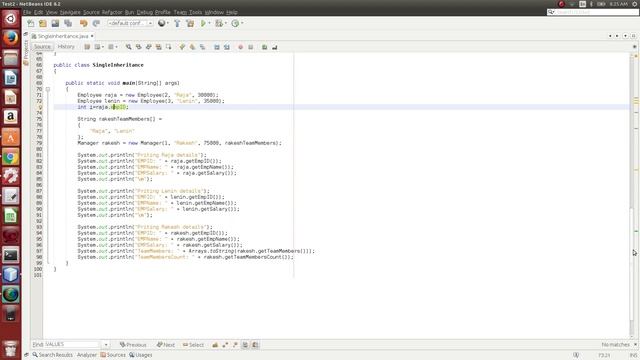Open the default config combo box

click(130, 23)
